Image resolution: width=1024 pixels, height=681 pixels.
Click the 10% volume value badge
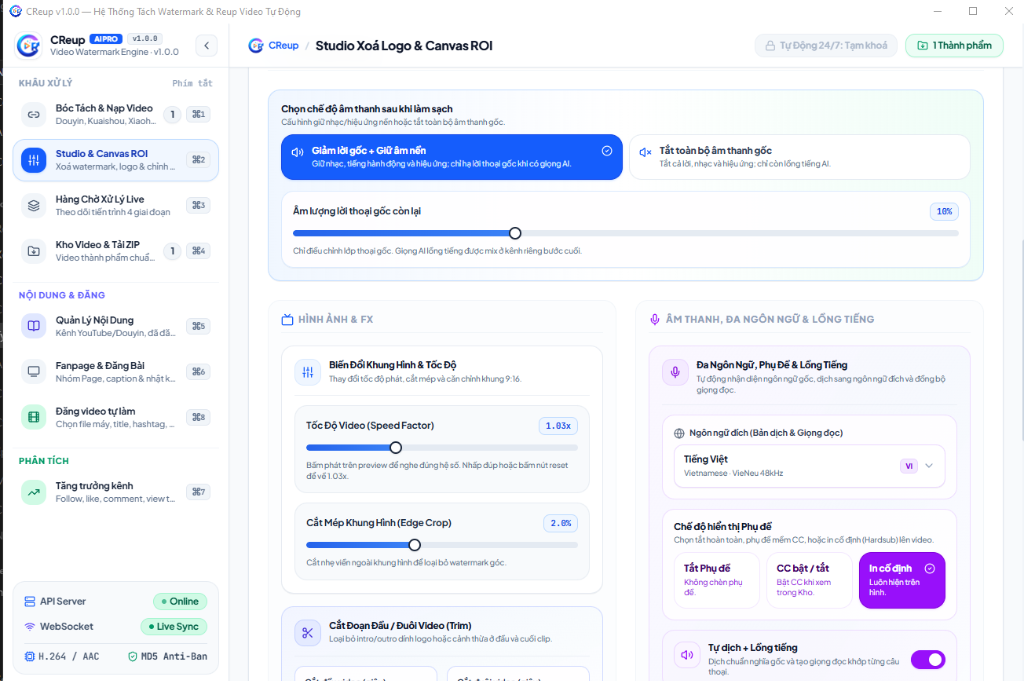944,212
